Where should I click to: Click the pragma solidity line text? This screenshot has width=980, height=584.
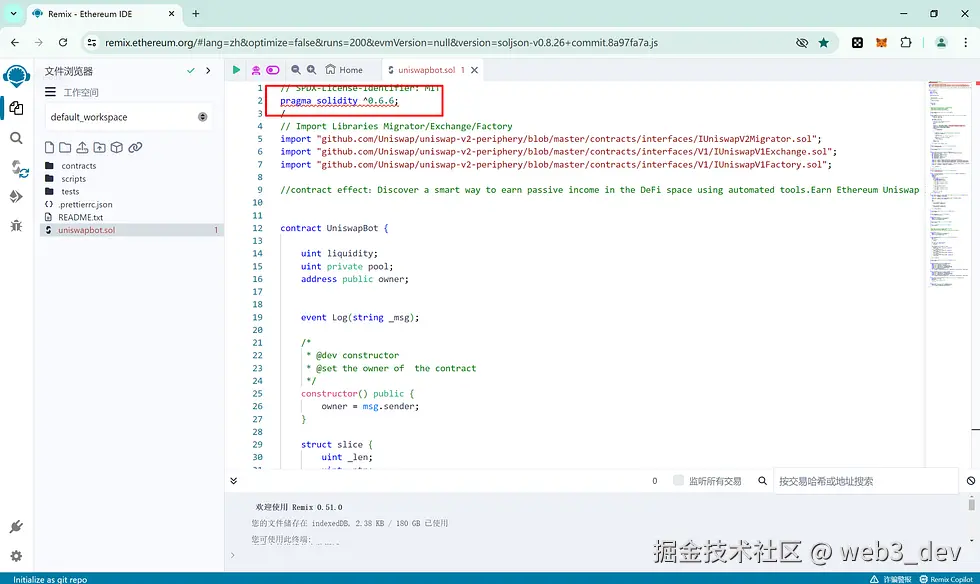click(x=339, y=101)
